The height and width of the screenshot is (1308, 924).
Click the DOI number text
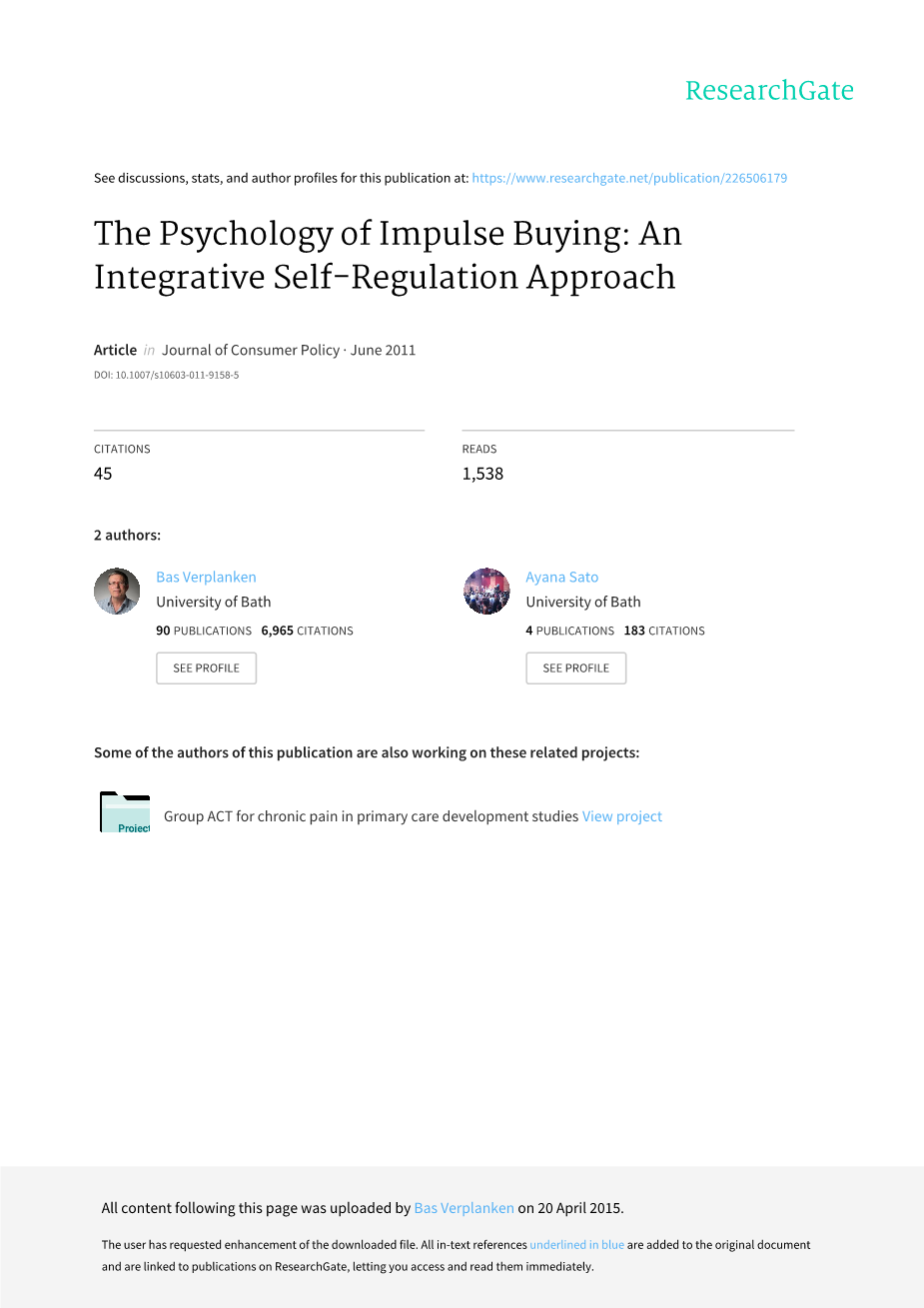click(166, 376)
